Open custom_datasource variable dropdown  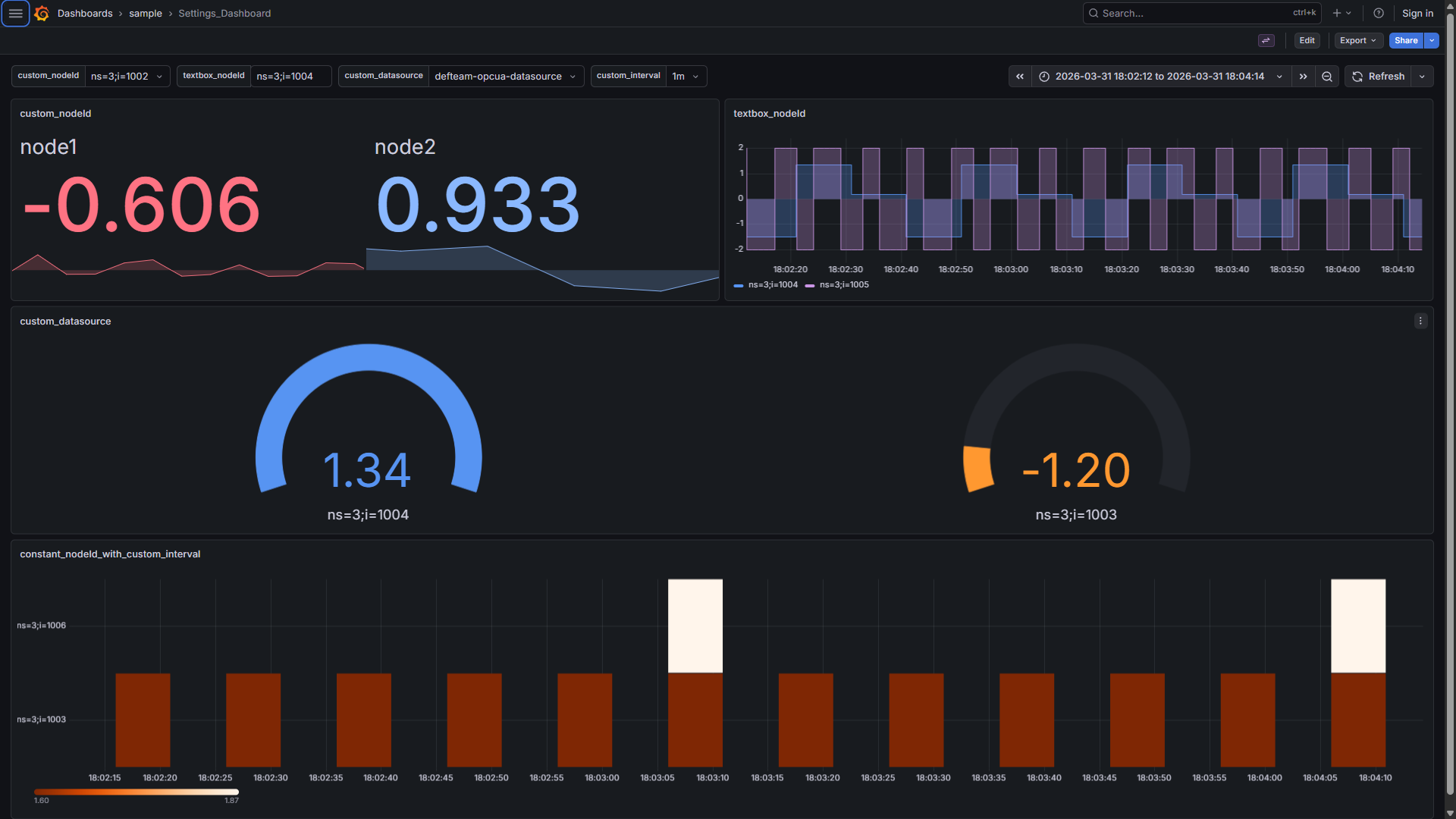tap(506, 77)
